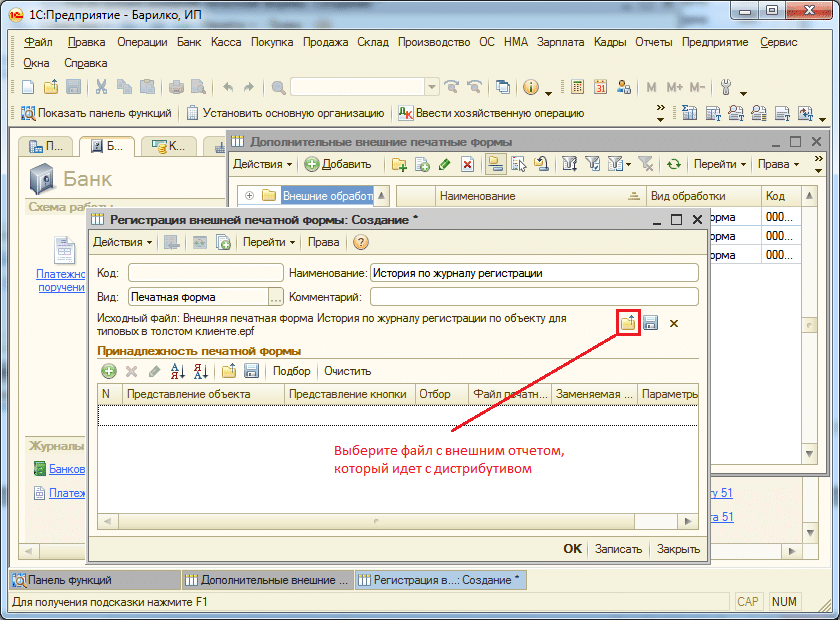Open the Перейти dropdown in registration form

(269, 242)
